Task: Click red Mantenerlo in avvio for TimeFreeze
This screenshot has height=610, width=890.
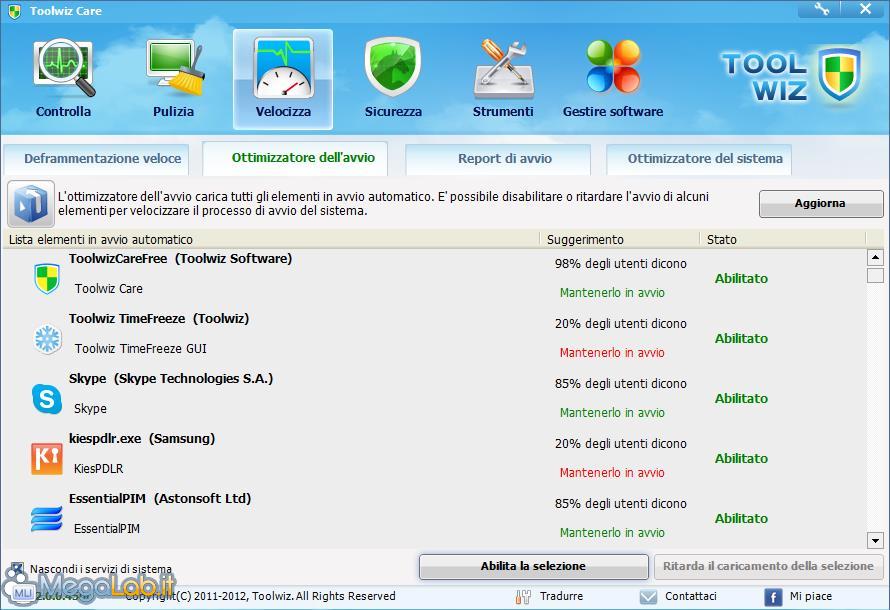Action: (612, 353)
